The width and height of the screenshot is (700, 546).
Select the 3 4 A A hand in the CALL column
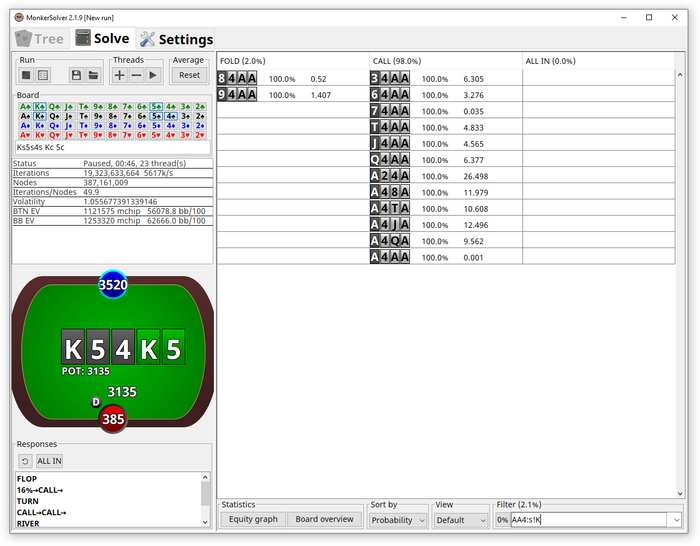390,79
